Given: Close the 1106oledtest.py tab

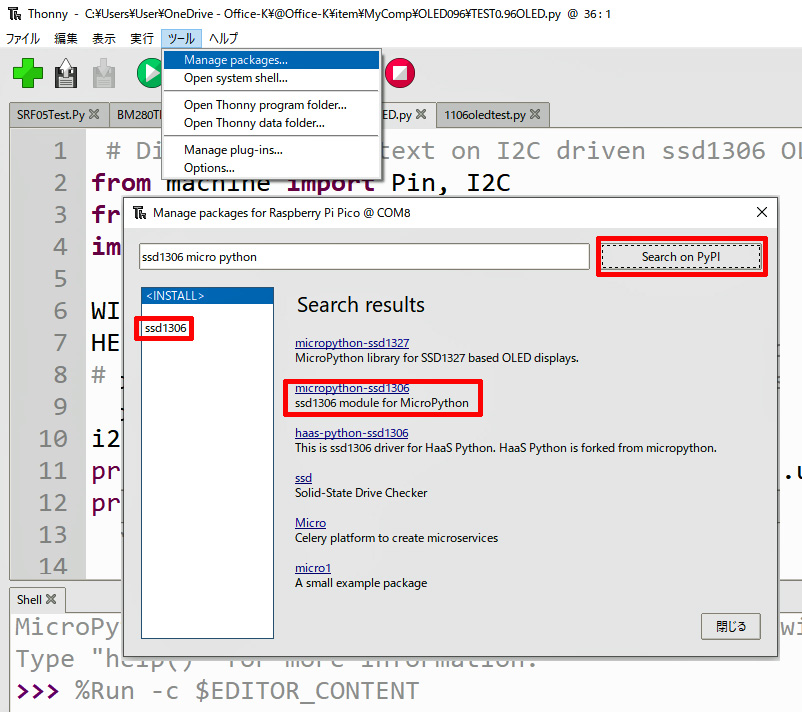Looking at the screenshot, I should tap(535, 114).
